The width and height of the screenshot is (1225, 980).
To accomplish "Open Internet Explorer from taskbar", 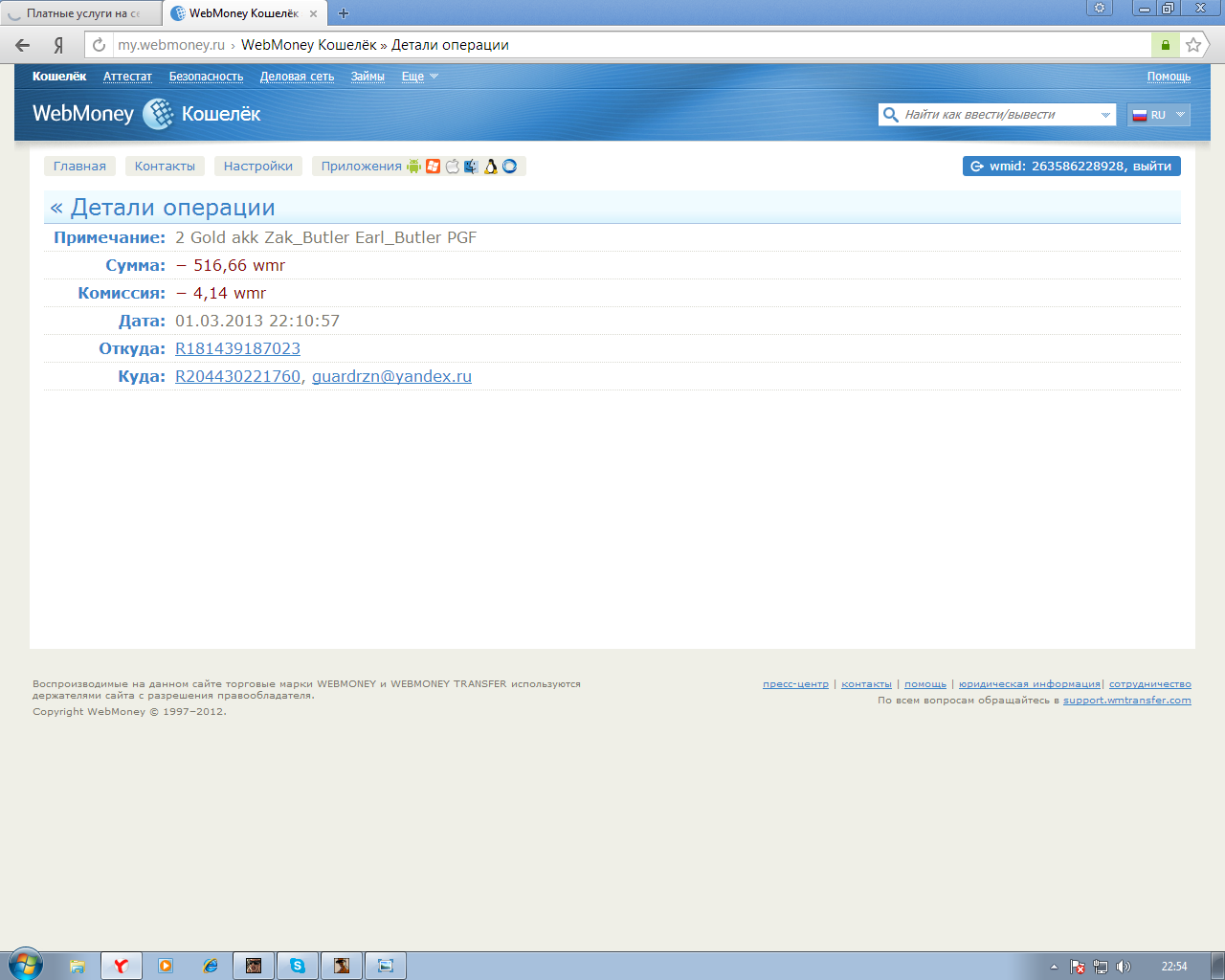I will click(210, 966).
